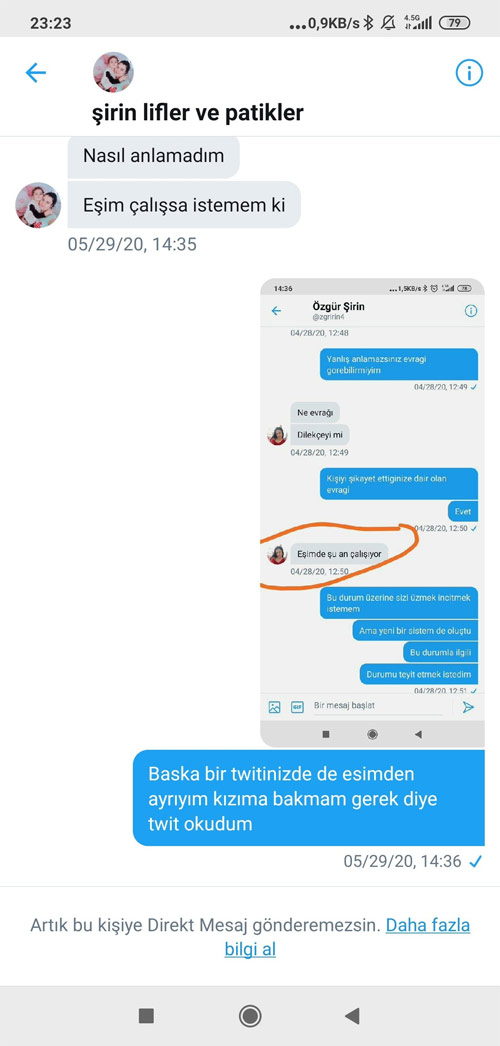This screenshot has width=500, height=1046.
Task: Tap the checkmark next to 14:36 timestamp
Action: (475, 862)
